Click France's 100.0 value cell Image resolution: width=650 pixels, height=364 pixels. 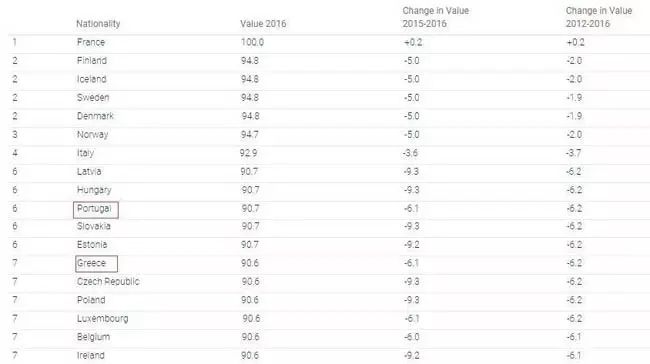point(252,42)
